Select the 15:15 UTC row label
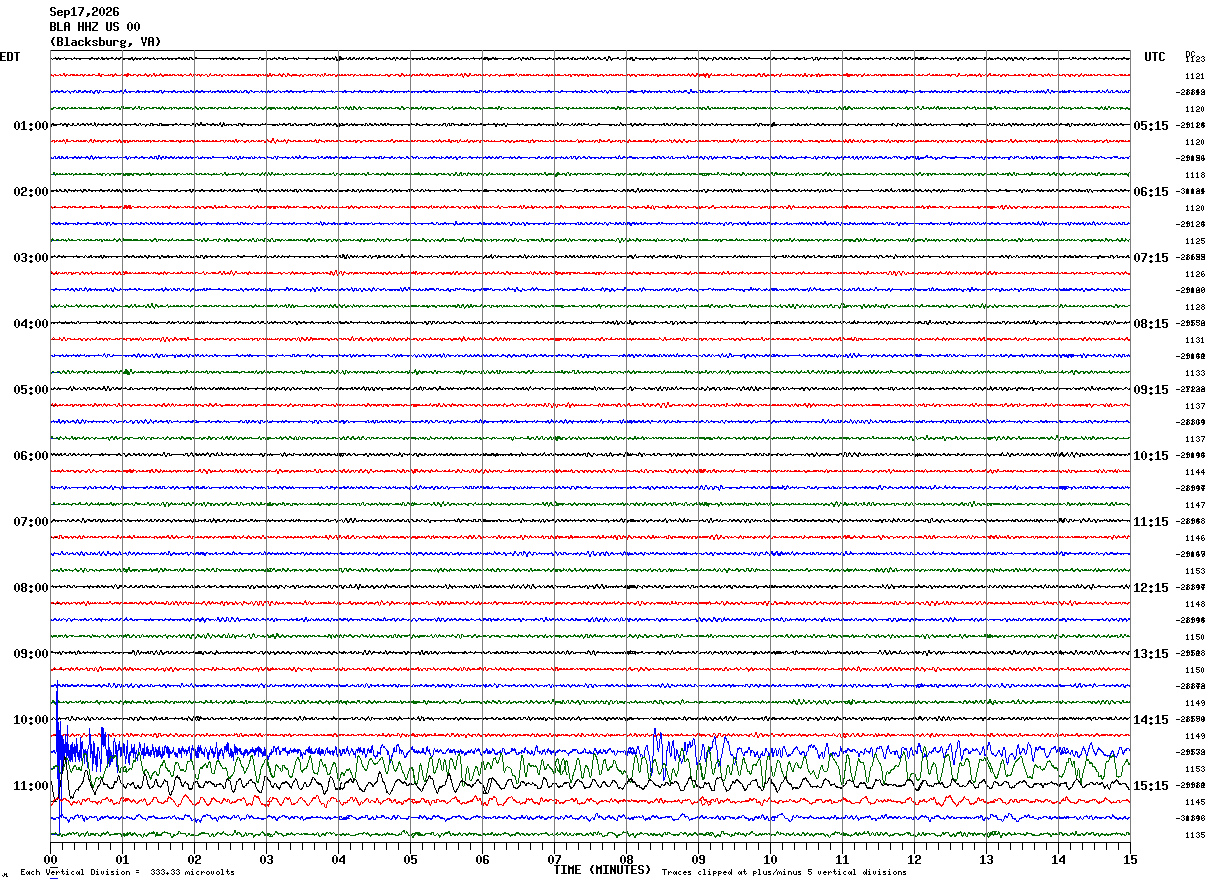This screenshot has height=886, width=1210. tap(1151, 786)
